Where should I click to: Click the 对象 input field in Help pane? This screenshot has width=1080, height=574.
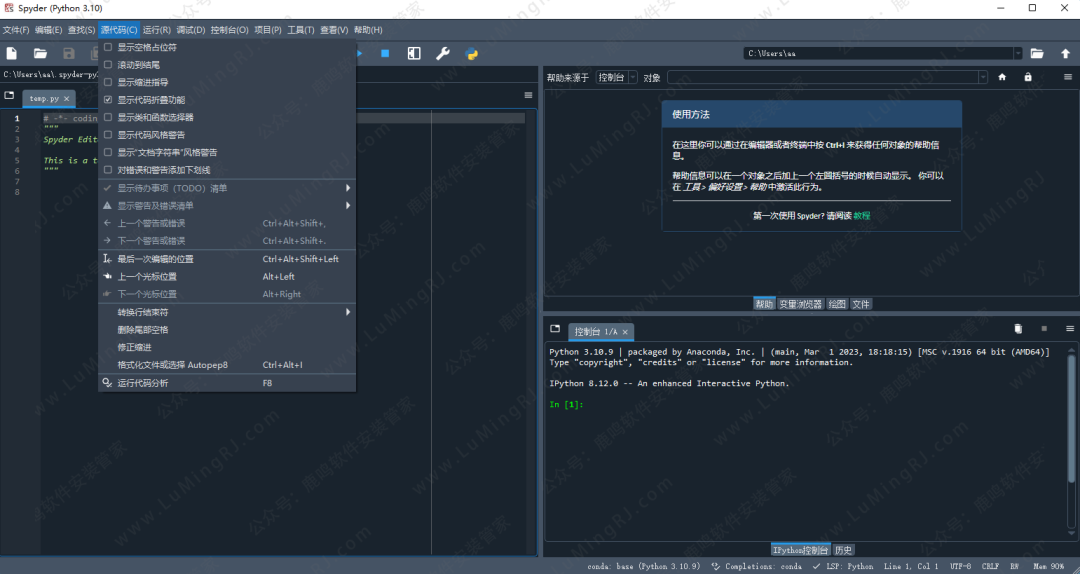(825, 77)
